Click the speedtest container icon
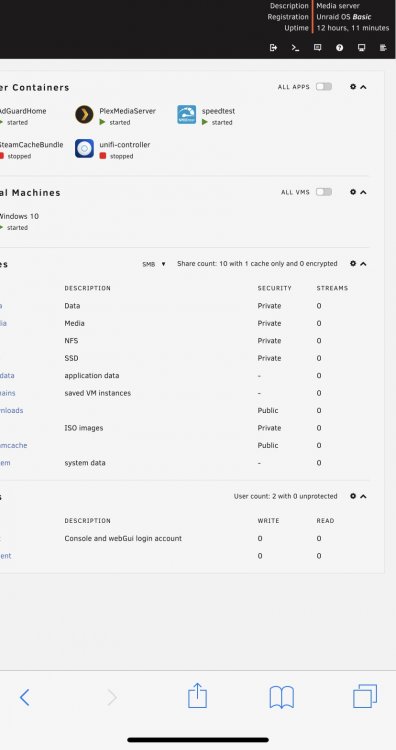The height and width of the screenshot is (750, 396). pos(187,115)
